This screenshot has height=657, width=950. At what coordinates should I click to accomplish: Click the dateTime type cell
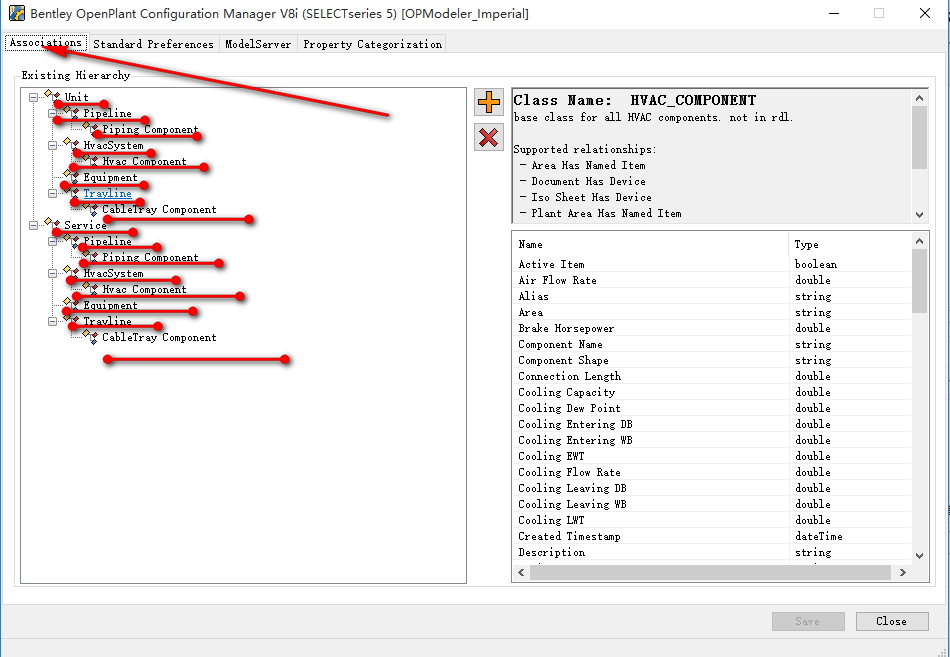(x=819, y=536)
